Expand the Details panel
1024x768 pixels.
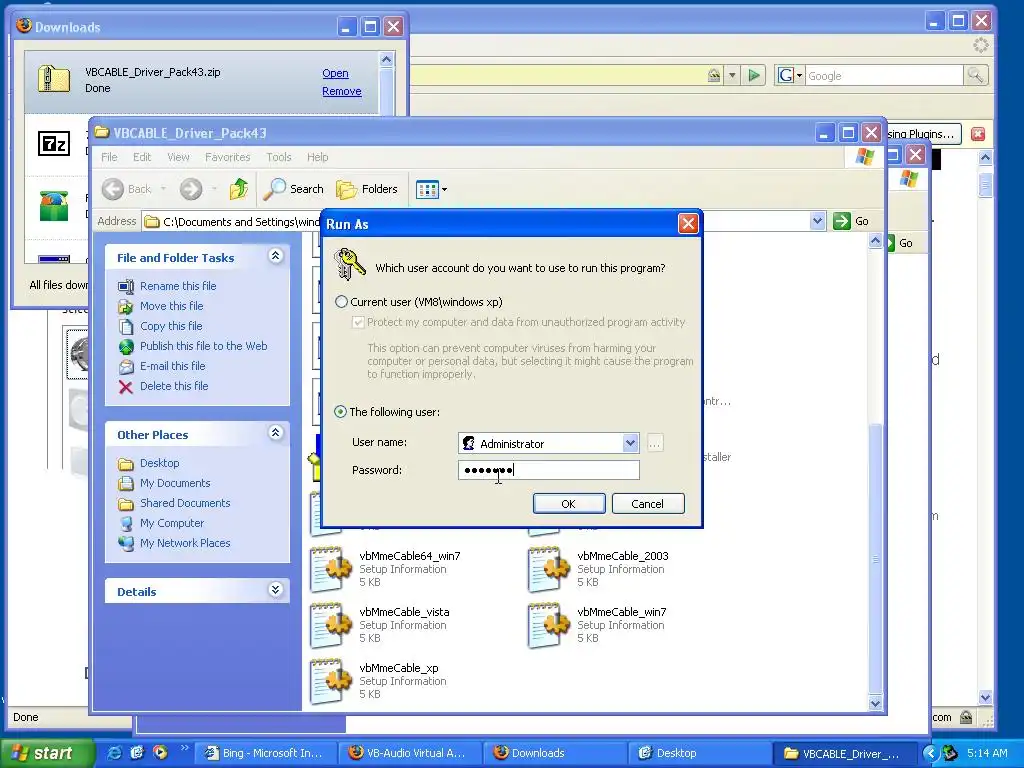tap(276, 590)
